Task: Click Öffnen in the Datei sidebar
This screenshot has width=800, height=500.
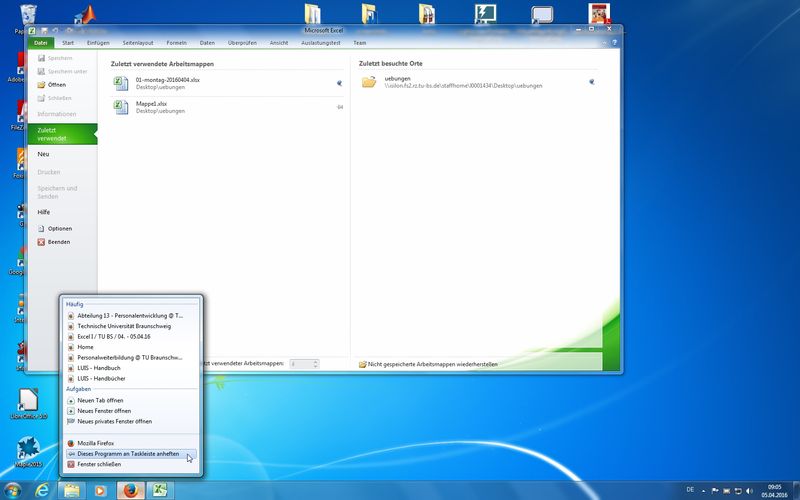Action: pos(57,85)
